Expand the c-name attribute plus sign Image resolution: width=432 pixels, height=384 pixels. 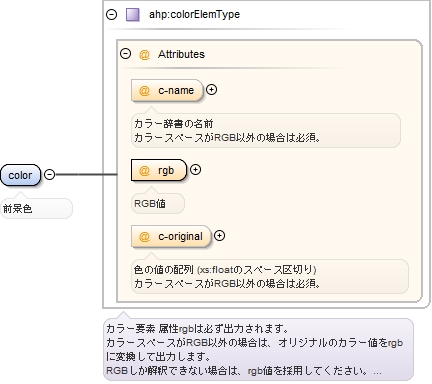[211, 90]
